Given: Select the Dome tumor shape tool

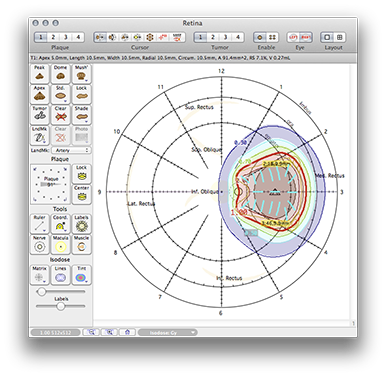Looking at the screenshot, I should pos(60,74).
